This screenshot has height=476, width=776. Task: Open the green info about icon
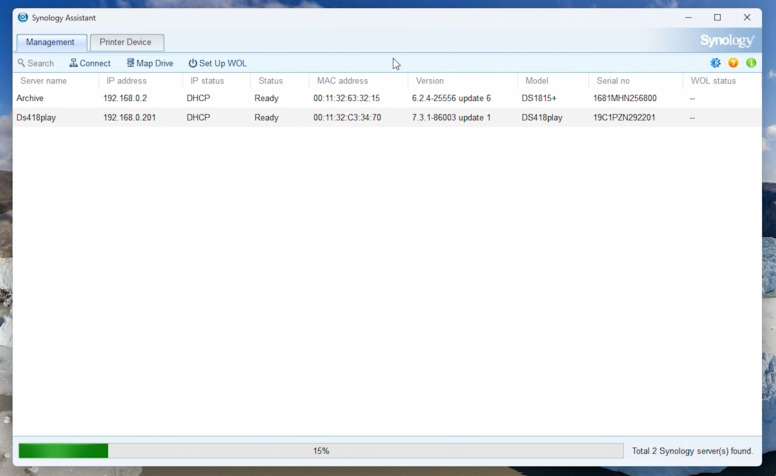click(751, 63)
